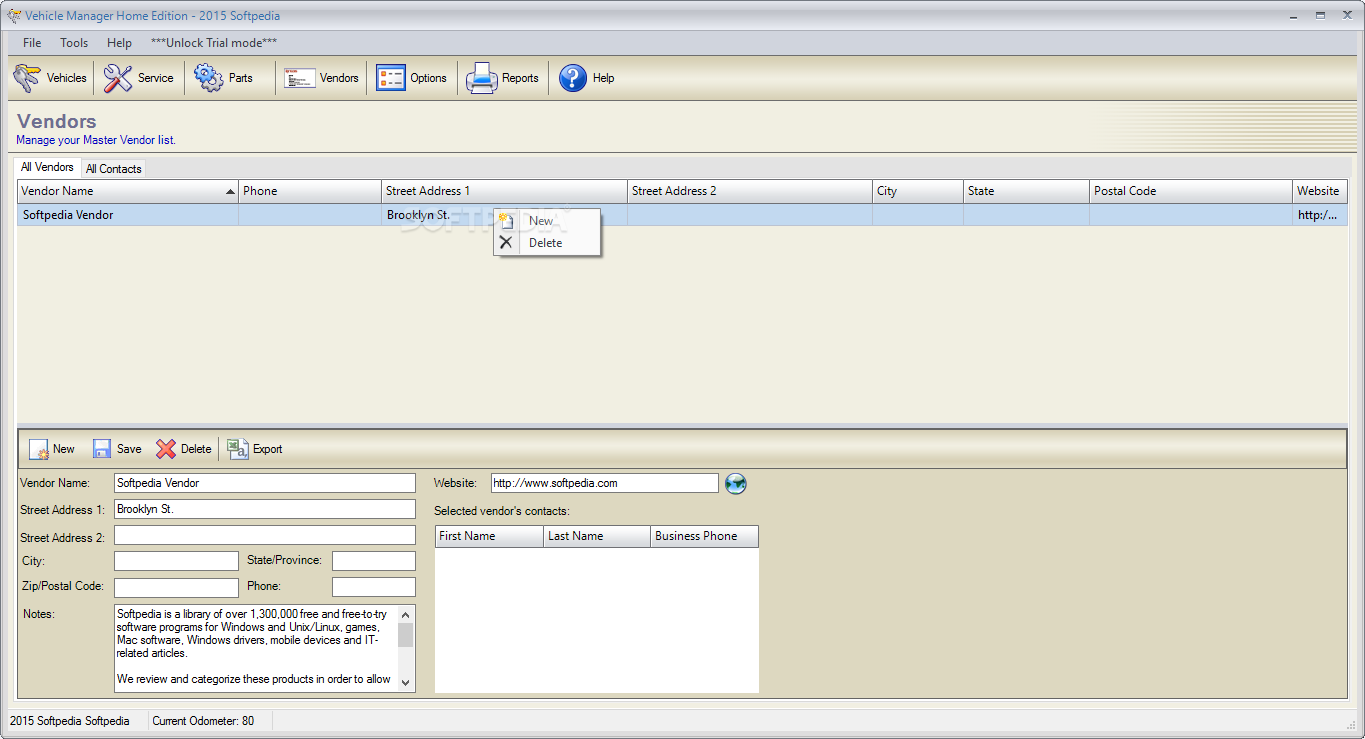Click the Street Address 2 column header
This screenshot has height=739, width=1365.
(x=750, y=191)
